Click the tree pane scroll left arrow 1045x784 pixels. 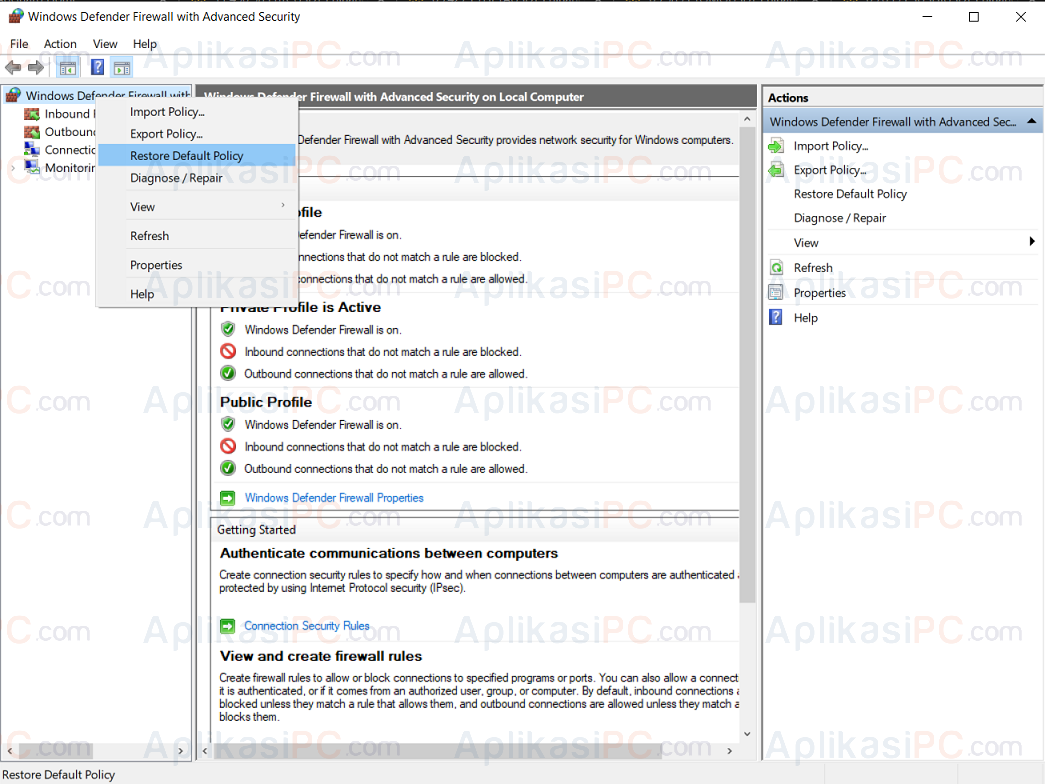(x=10, y=751)
